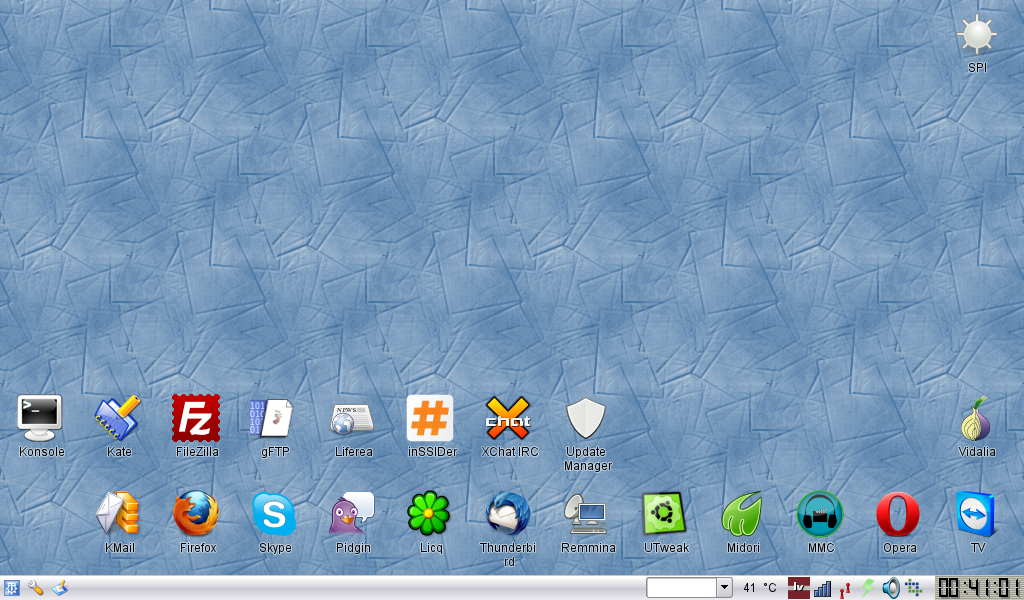Image resolution: width=1024 pixels, height=600 pixels.
Task: Open the Firefox browser icon
Action: [196, 514]
